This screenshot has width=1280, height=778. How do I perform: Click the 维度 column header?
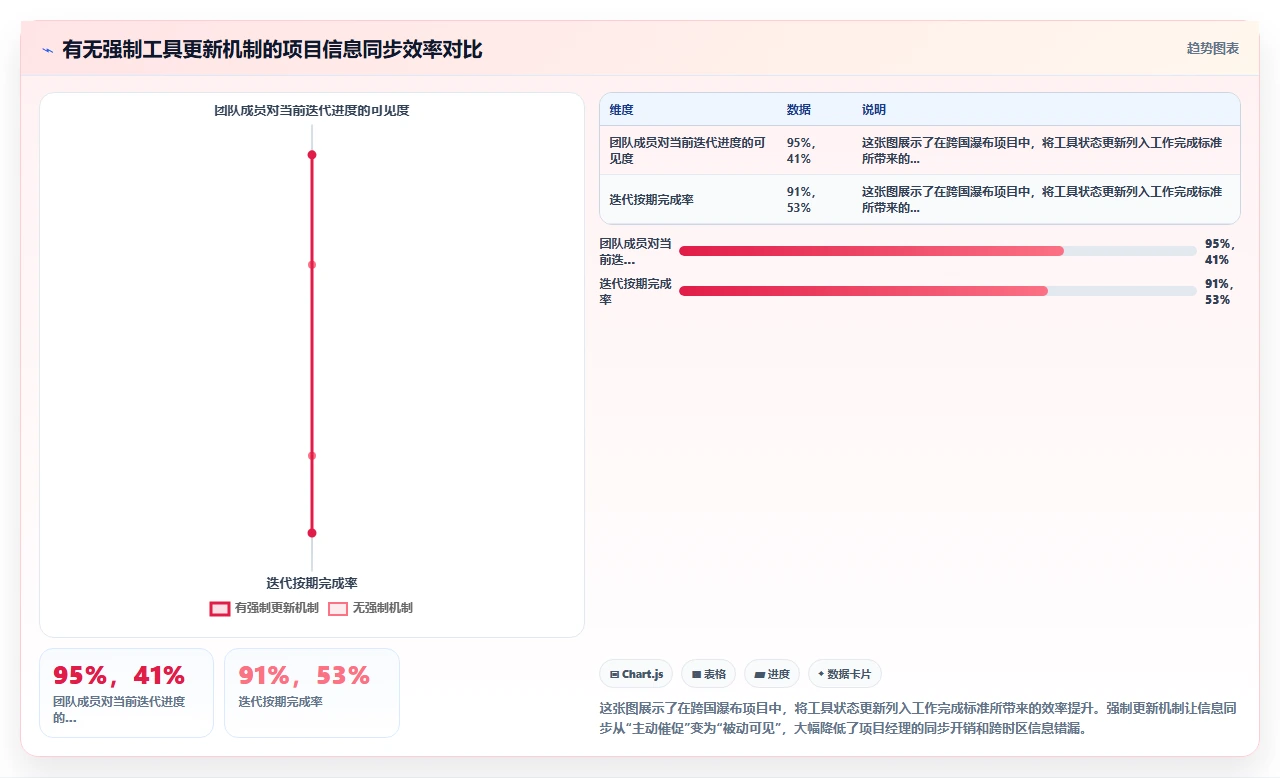[622, 110]
